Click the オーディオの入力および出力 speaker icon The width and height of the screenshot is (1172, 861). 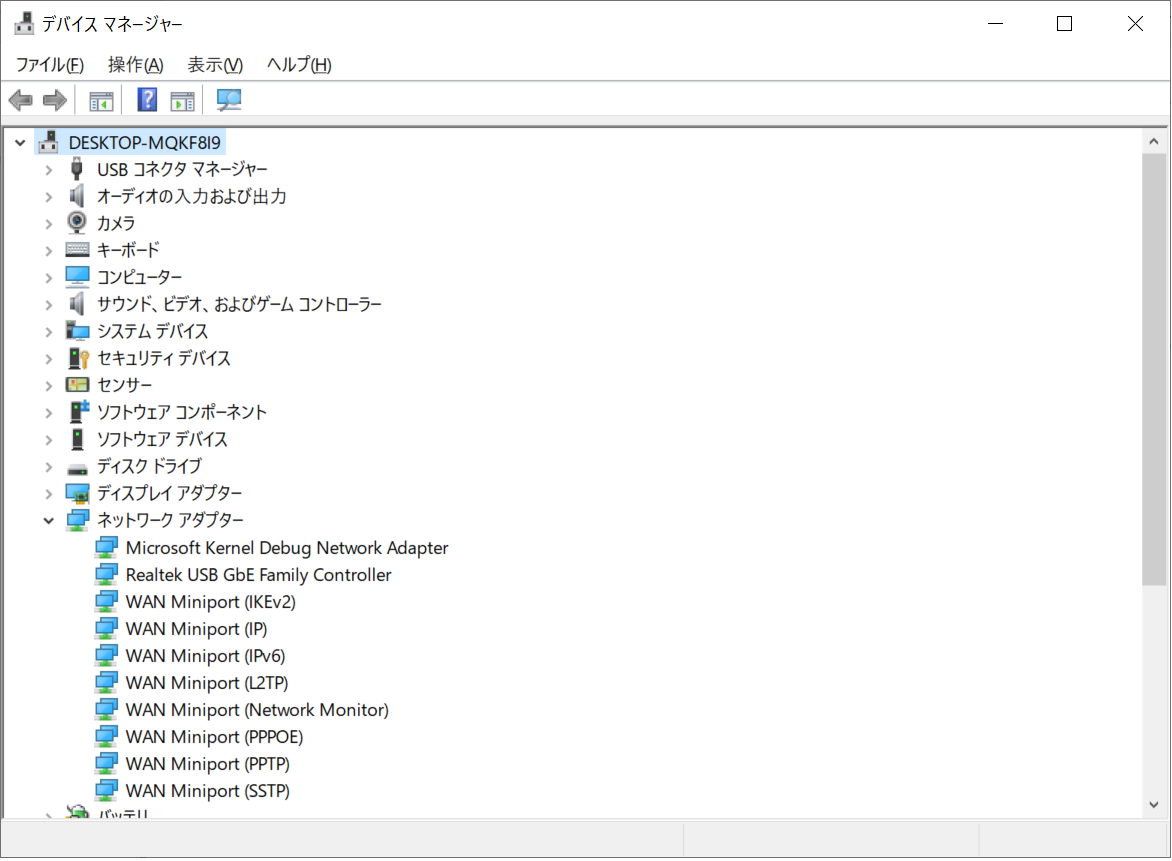[76, 196]
